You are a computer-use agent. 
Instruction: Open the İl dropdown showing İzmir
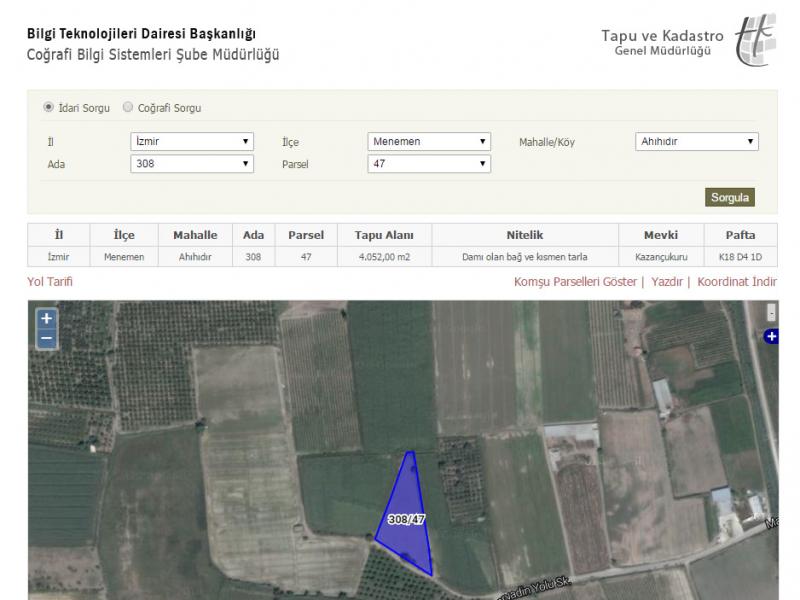tap(192, 142)
